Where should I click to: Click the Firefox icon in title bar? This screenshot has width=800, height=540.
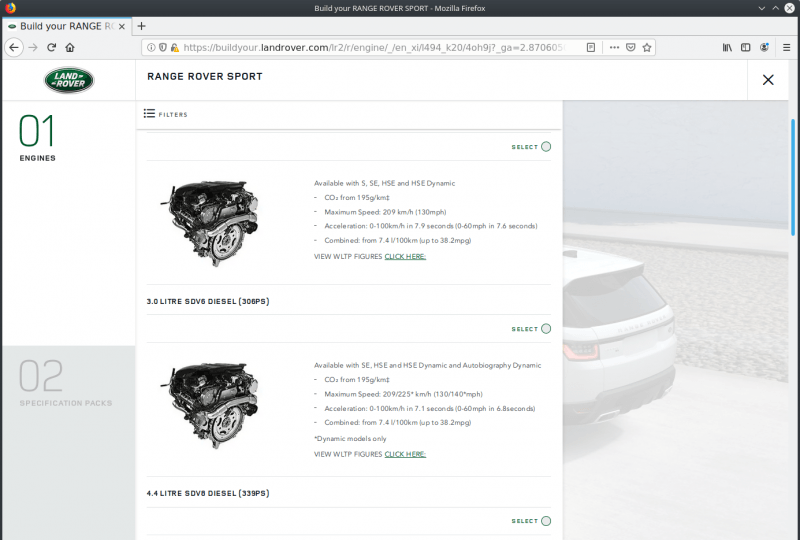click(10, 8)
